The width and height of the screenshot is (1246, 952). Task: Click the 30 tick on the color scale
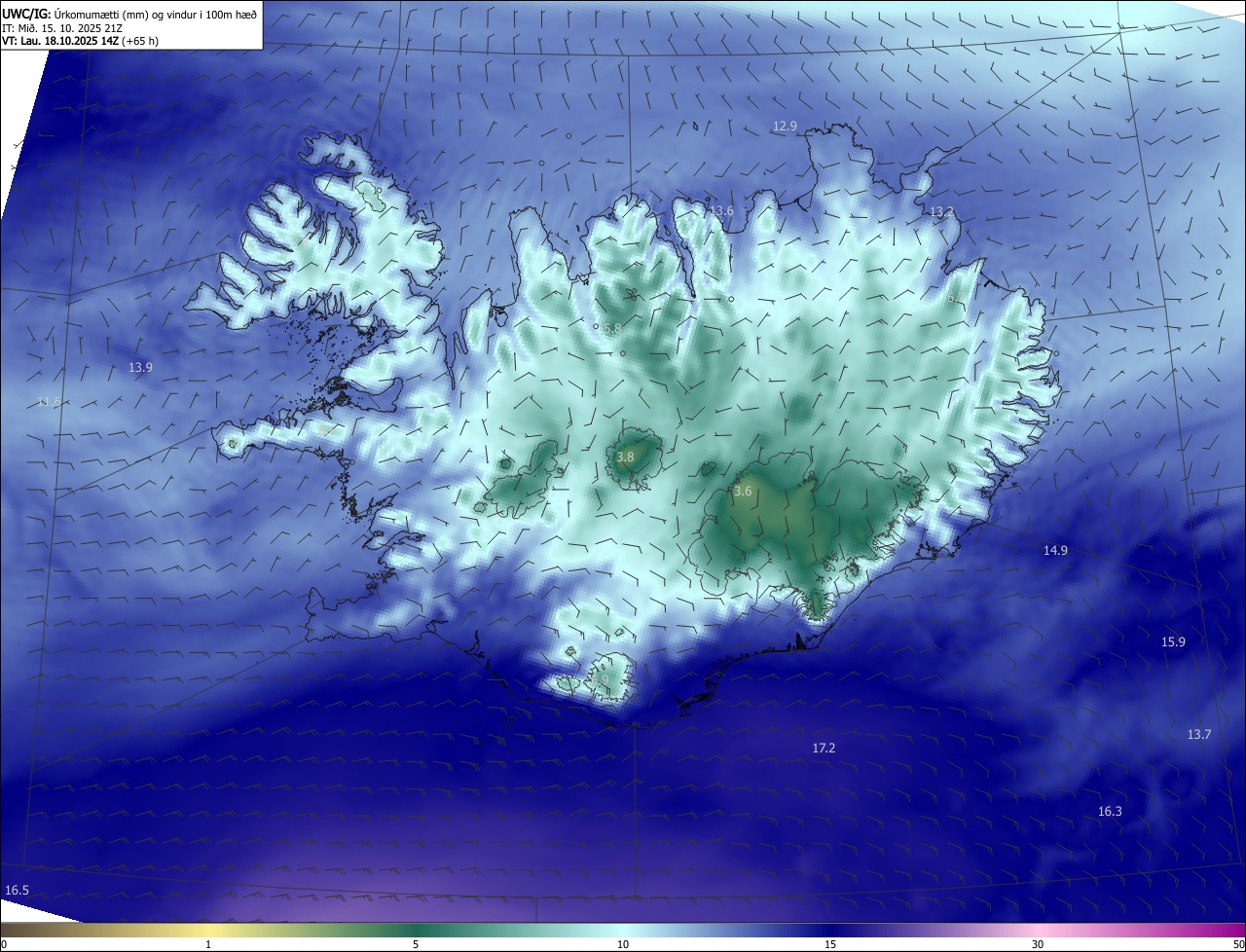point(1038,945)
